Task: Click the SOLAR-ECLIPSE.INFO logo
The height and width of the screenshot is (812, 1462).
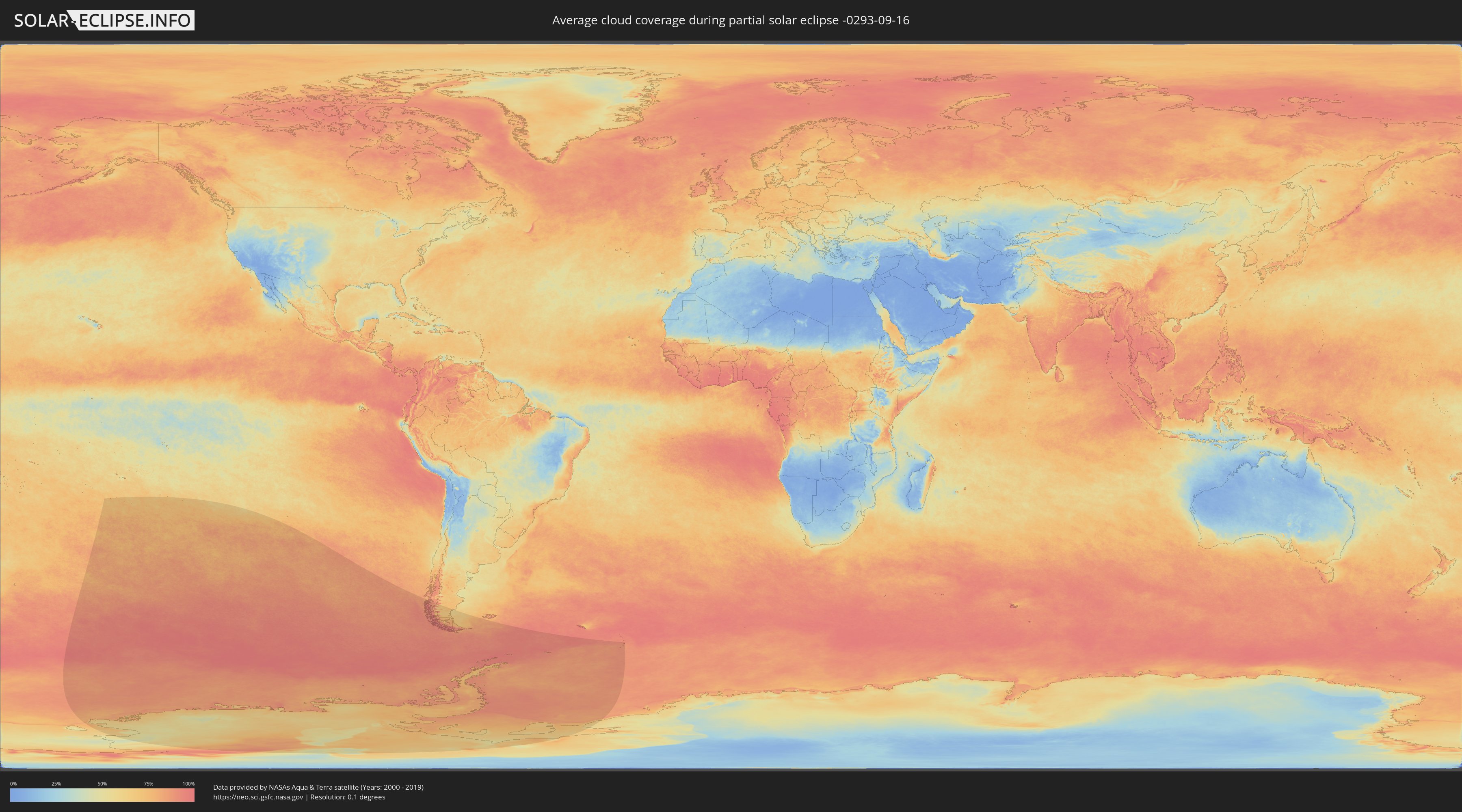Action: coord(104,20)
